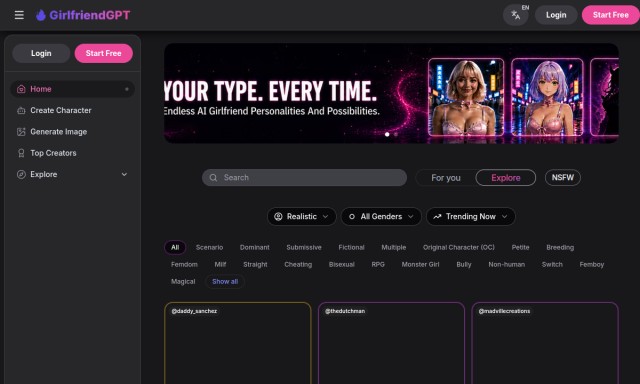Select the Petite category tag
Screen dimensions: 640x384
520,247
